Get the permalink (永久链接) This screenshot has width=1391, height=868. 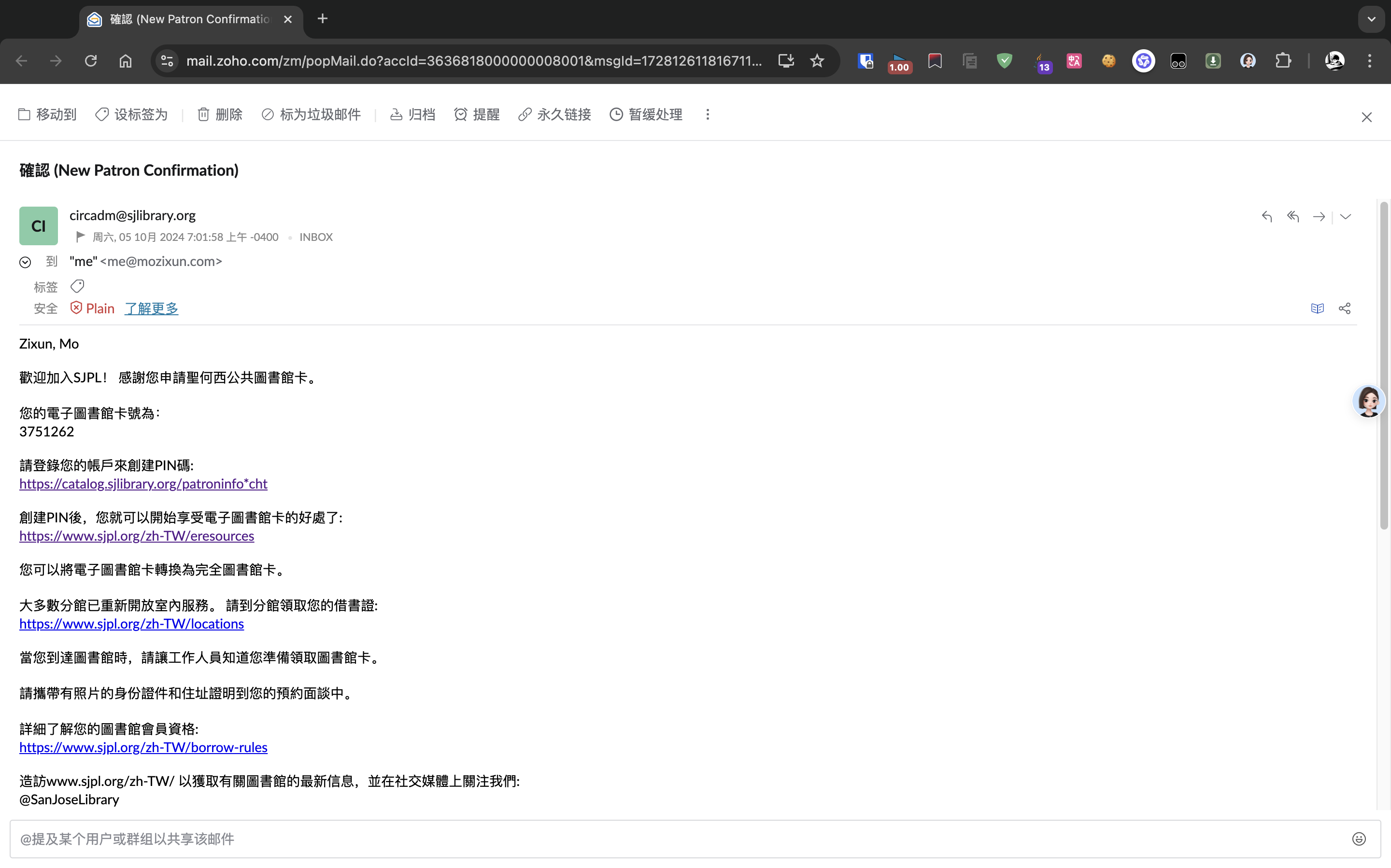554,114
